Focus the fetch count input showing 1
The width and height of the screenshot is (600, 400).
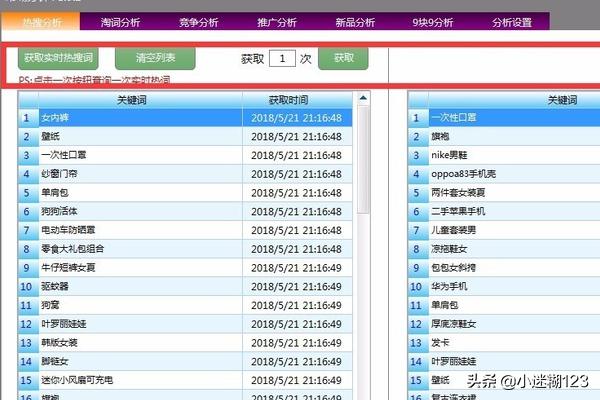(282, 59)
